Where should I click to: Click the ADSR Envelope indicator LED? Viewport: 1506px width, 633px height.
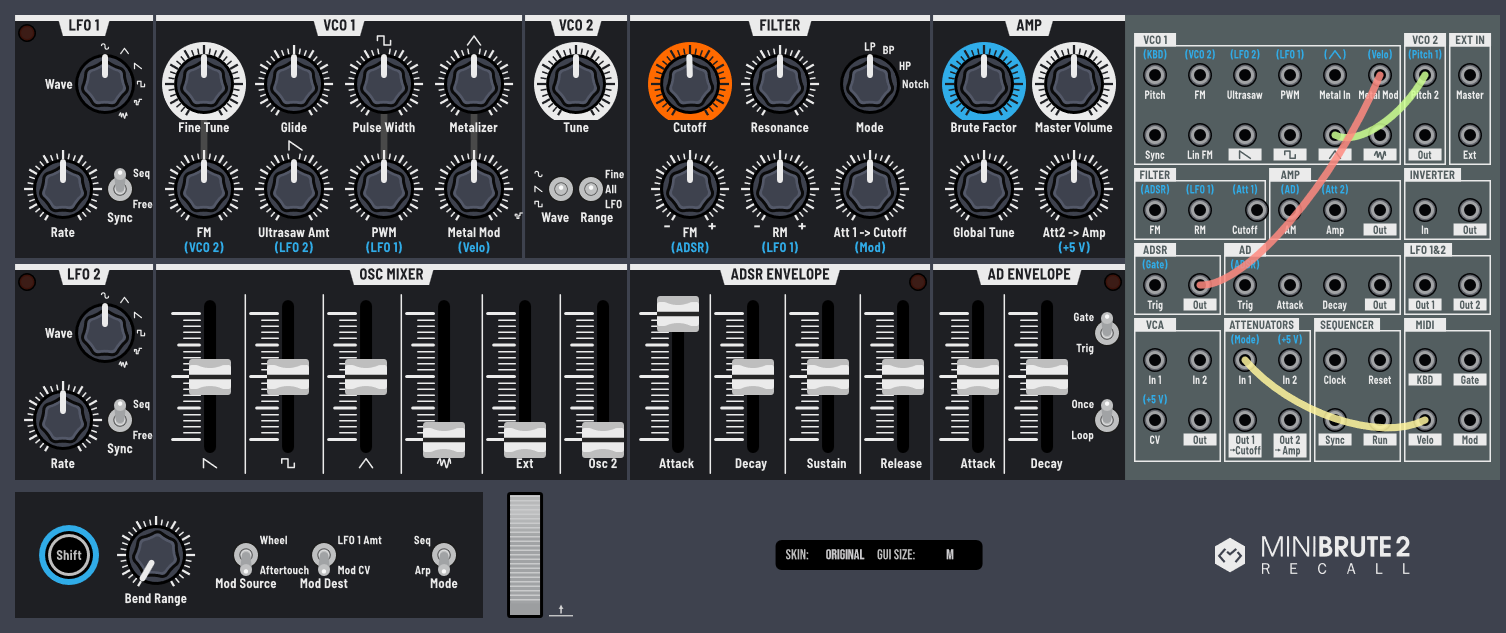pyautogui.click(x=917, y=283)
